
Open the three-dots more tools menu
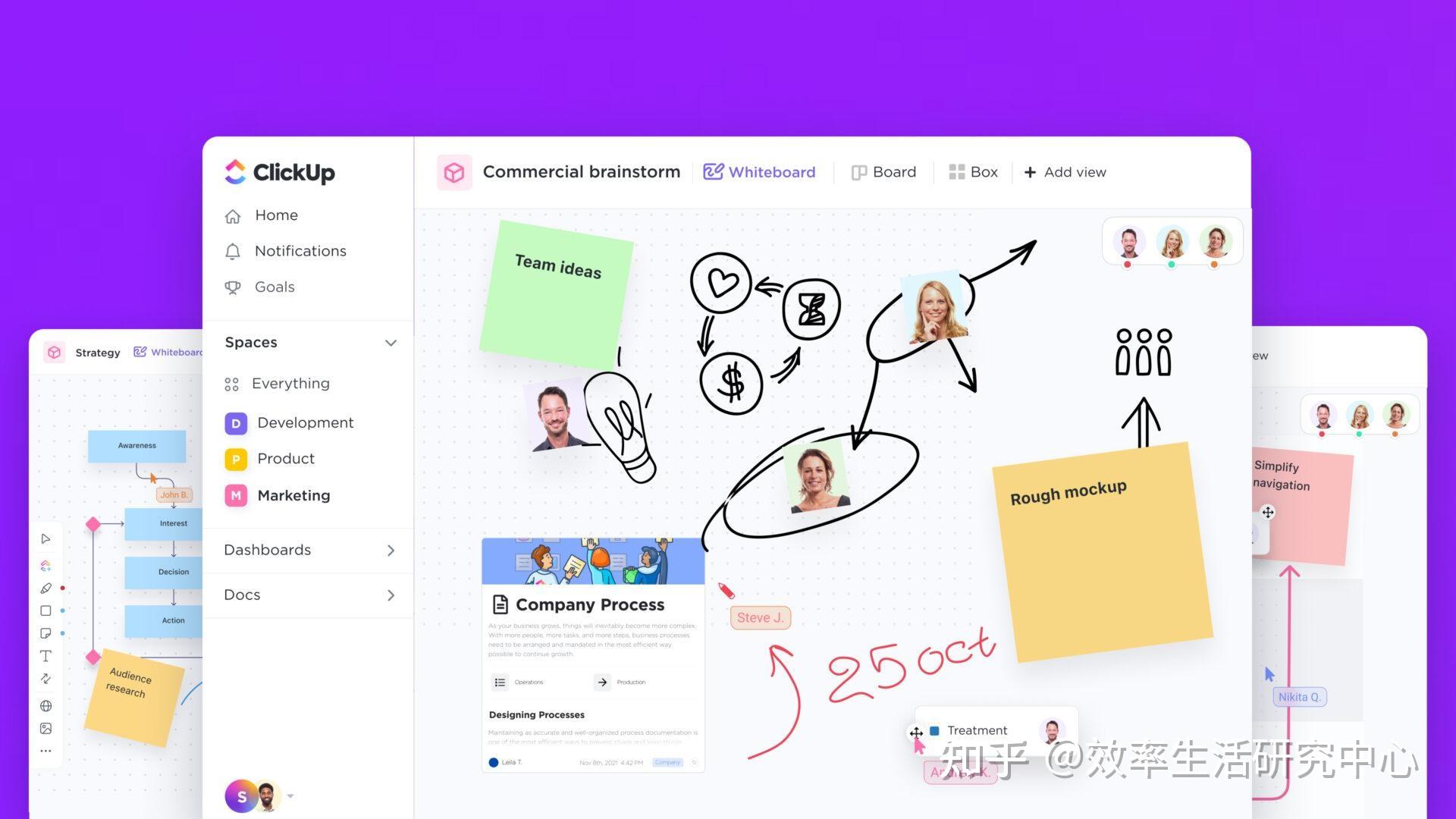[x=45, y=752]
